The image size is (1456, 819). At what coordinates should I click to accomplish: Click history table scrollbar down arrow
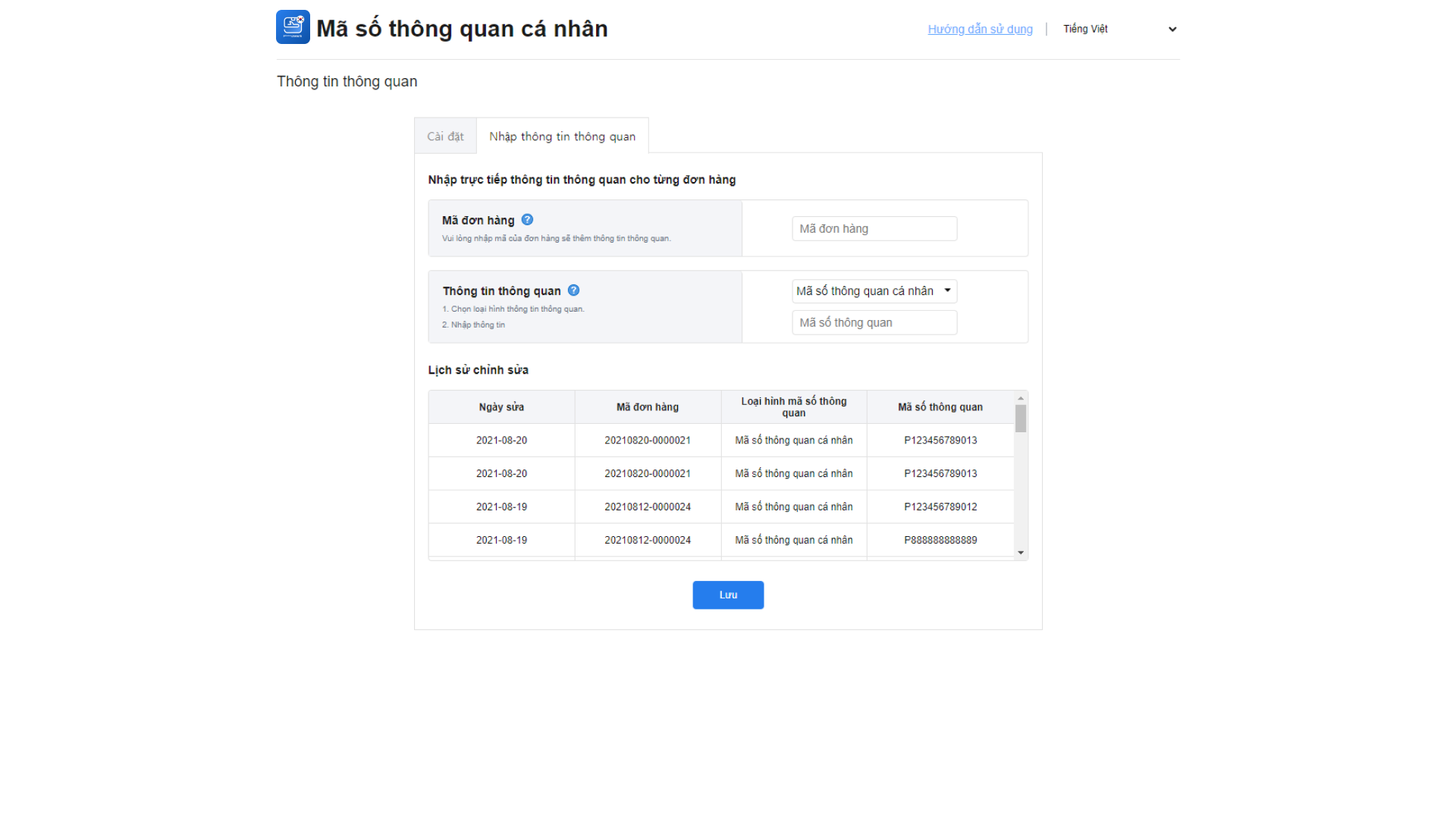tap(1021, 553)
